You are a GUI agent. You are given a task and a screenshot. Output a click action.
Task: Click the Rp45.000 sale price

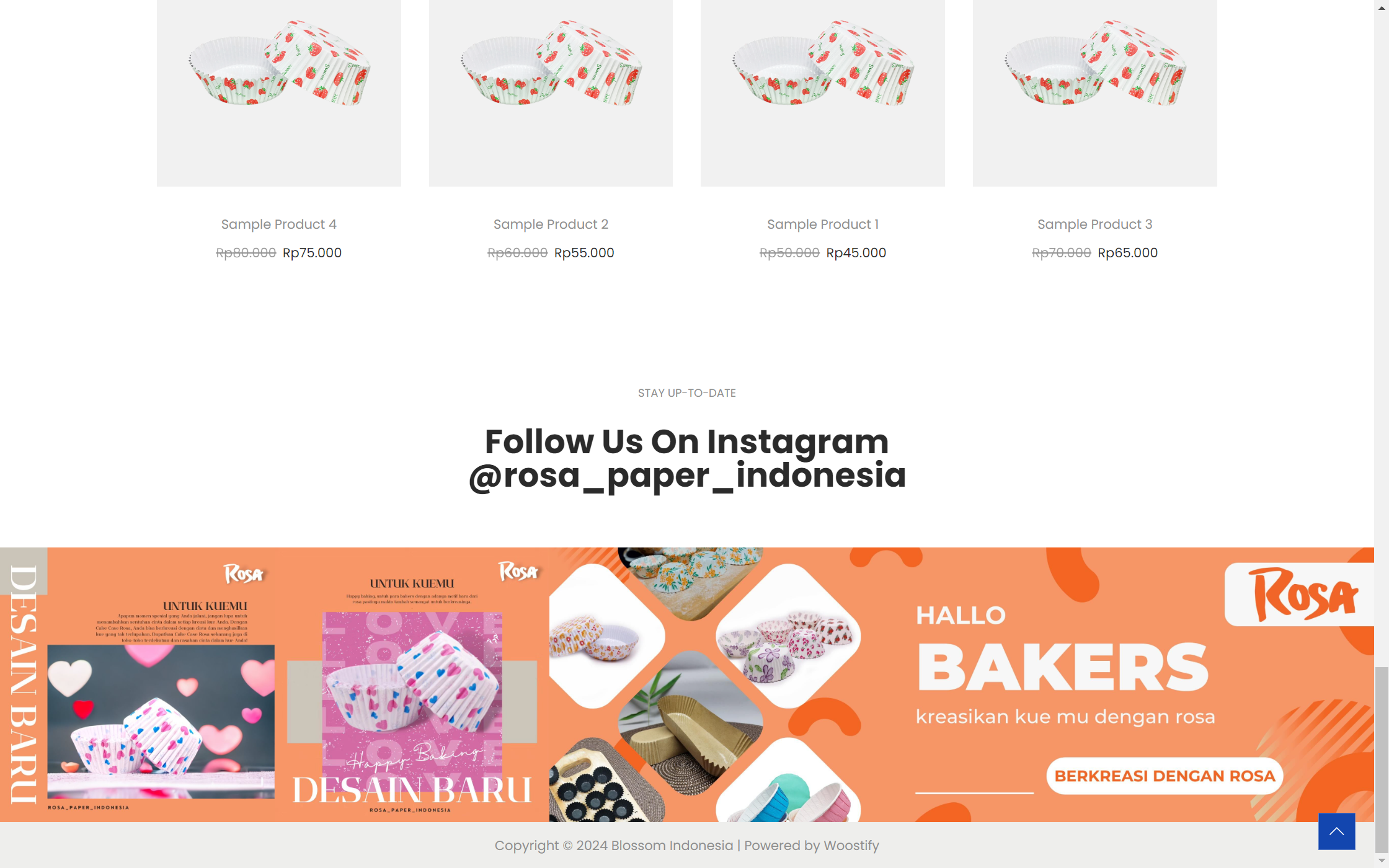(x=856, y=253)
